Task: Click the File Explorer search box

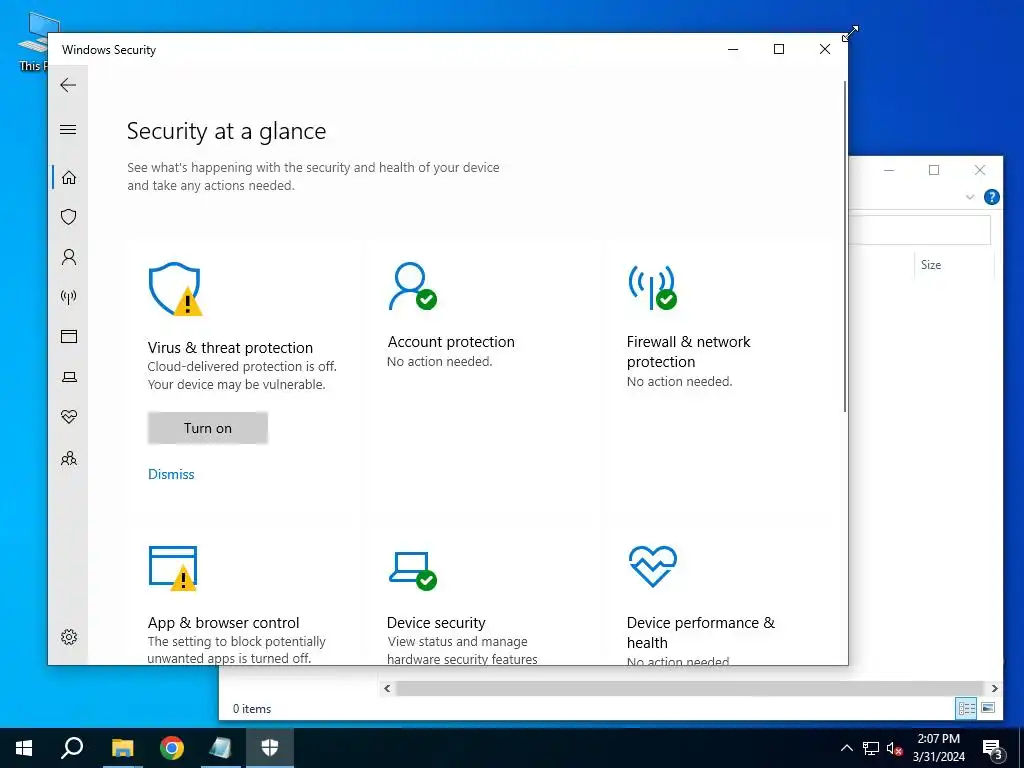Action: 920,230
